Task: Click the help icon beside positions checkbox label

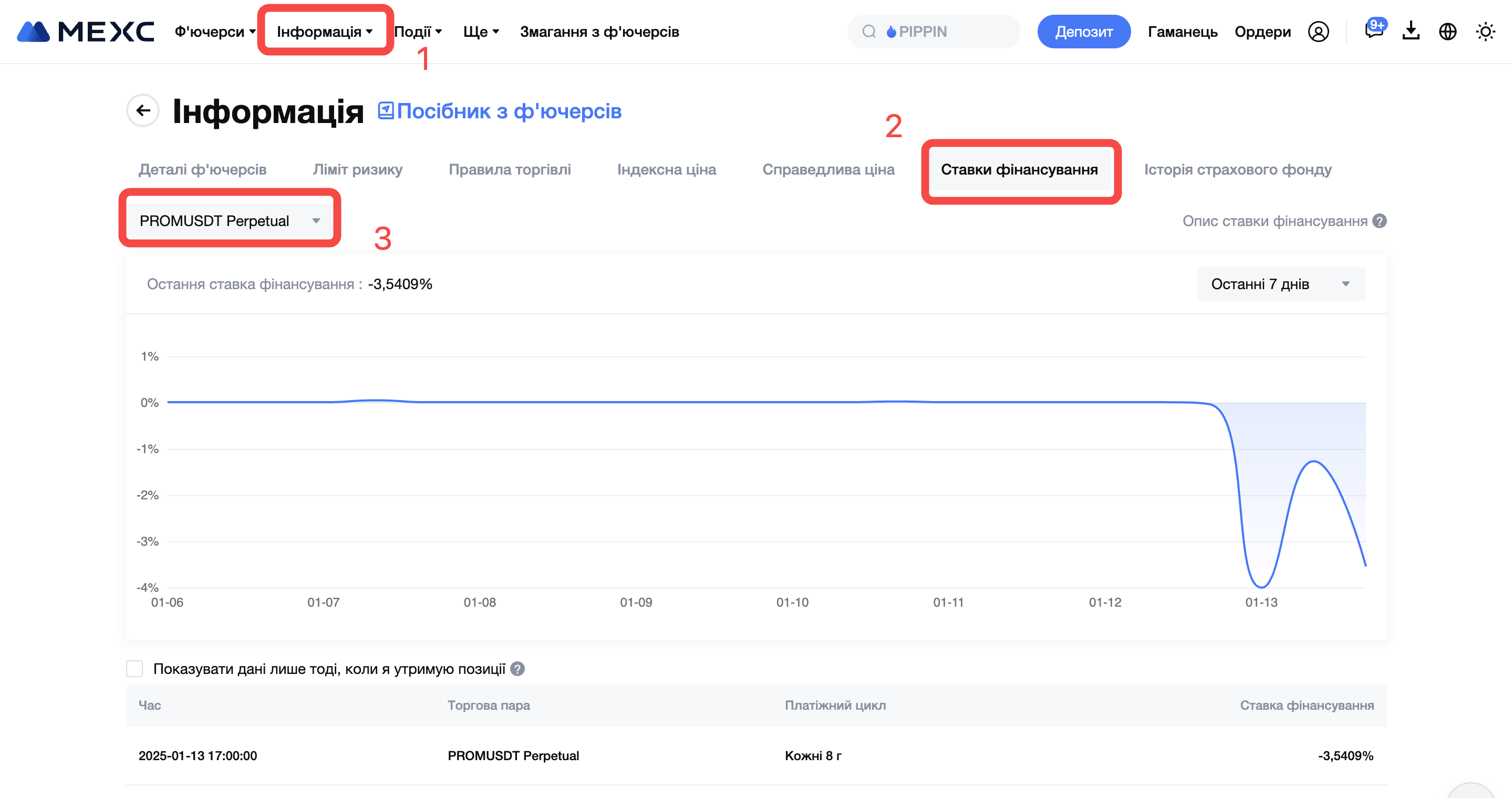Action: pyautogui.click(x=517, y=669)
